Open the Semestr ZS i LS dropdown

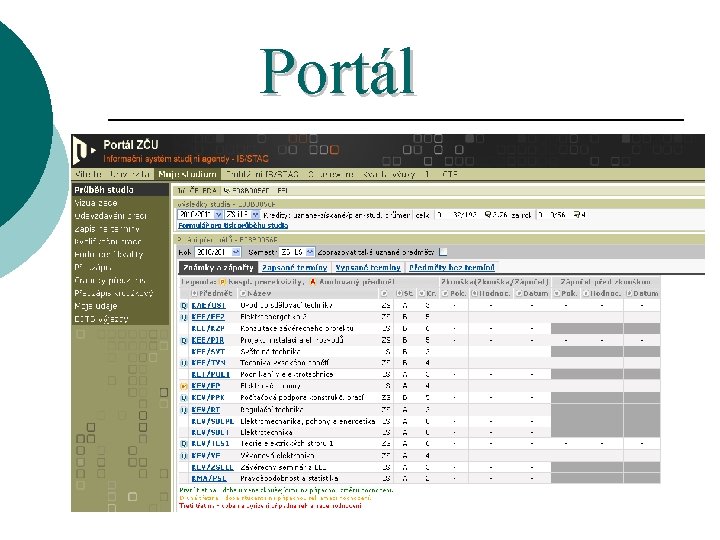[297, 252]
